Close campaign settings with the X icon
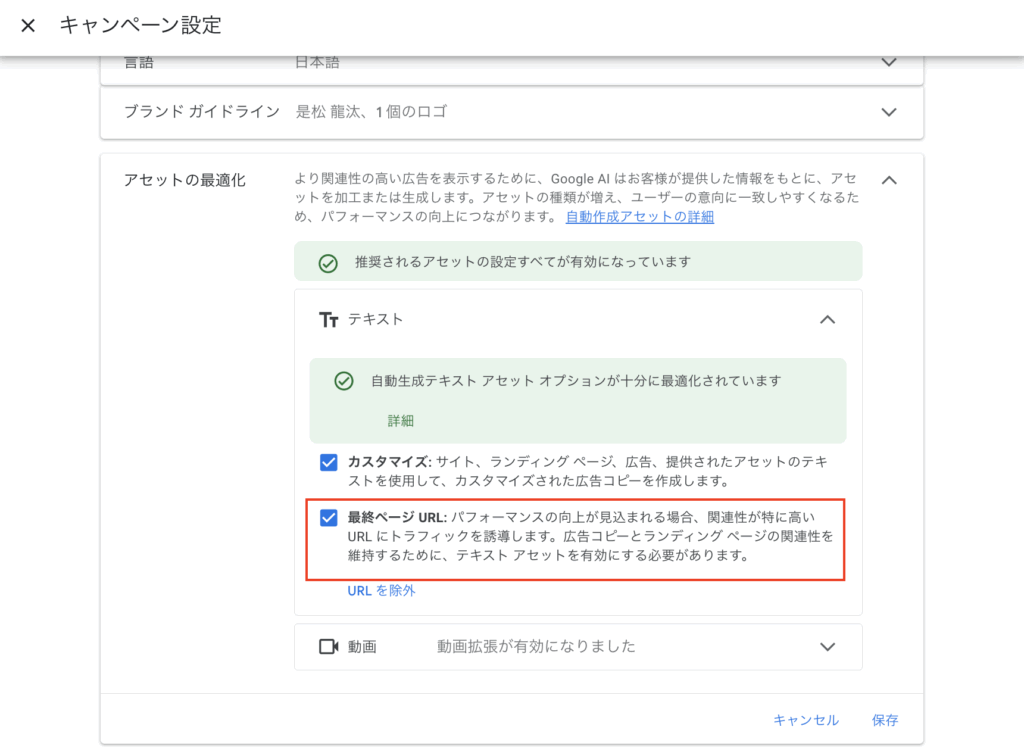This screenshot has width=1024, height=755. click(27, 26)
